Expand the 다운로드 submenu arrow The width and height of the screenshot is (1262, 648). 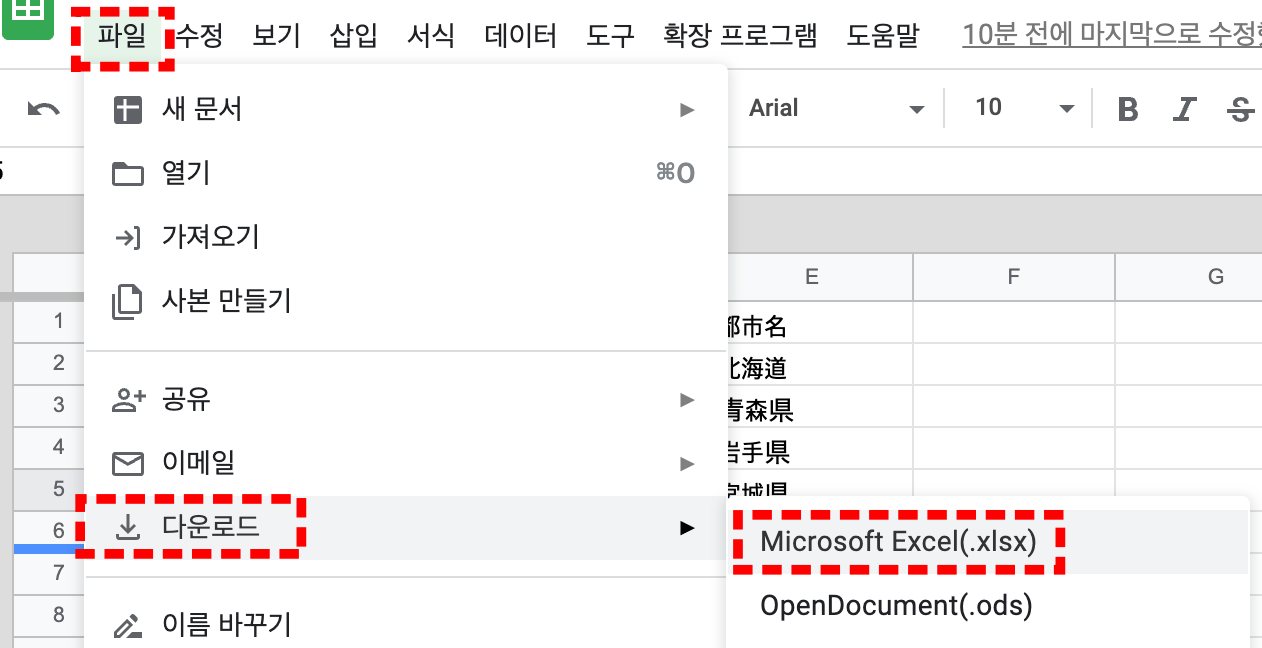coord(687,527)
